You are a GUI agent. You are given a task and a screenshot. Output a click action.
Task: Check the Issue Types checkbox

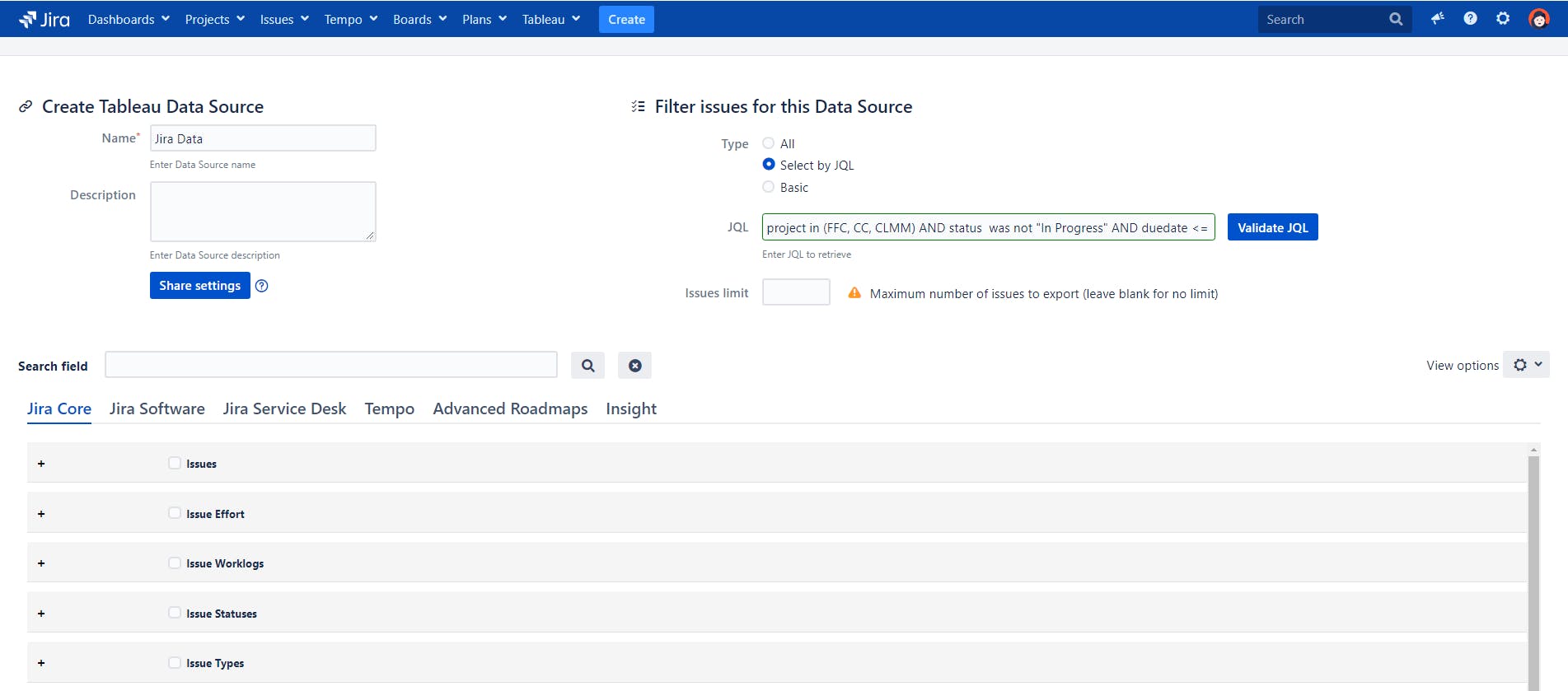click(175, 663)
